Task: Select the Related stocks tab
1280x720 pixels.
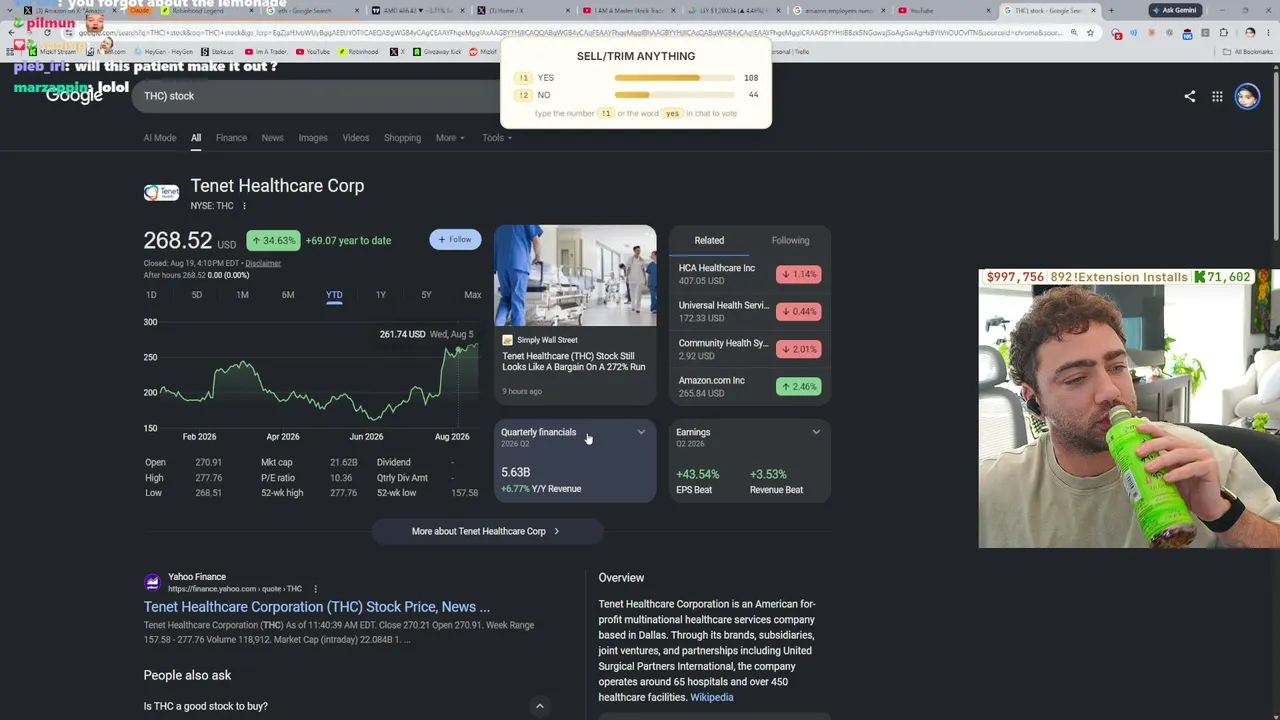Action: coord(709,240)
